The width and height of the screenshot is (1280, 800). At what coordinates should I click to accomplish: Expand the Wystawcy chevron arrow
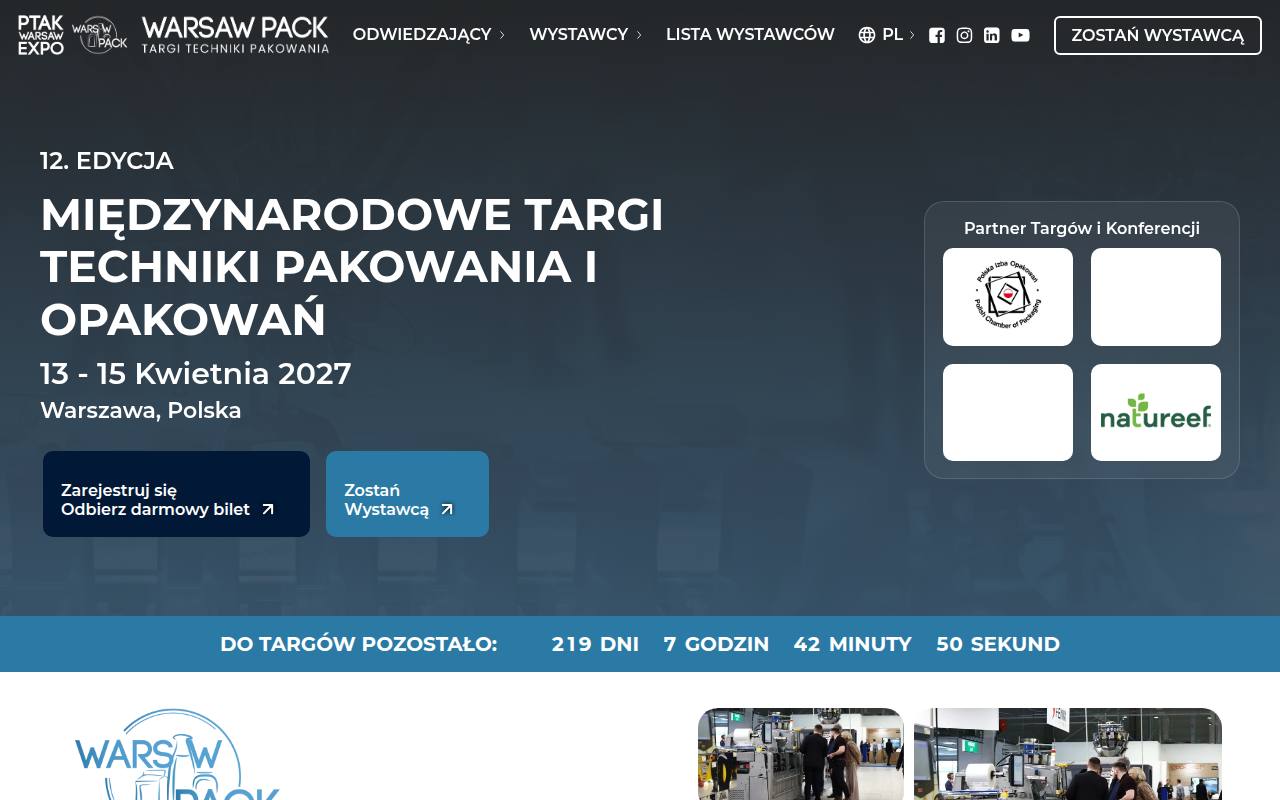point(639,35)
